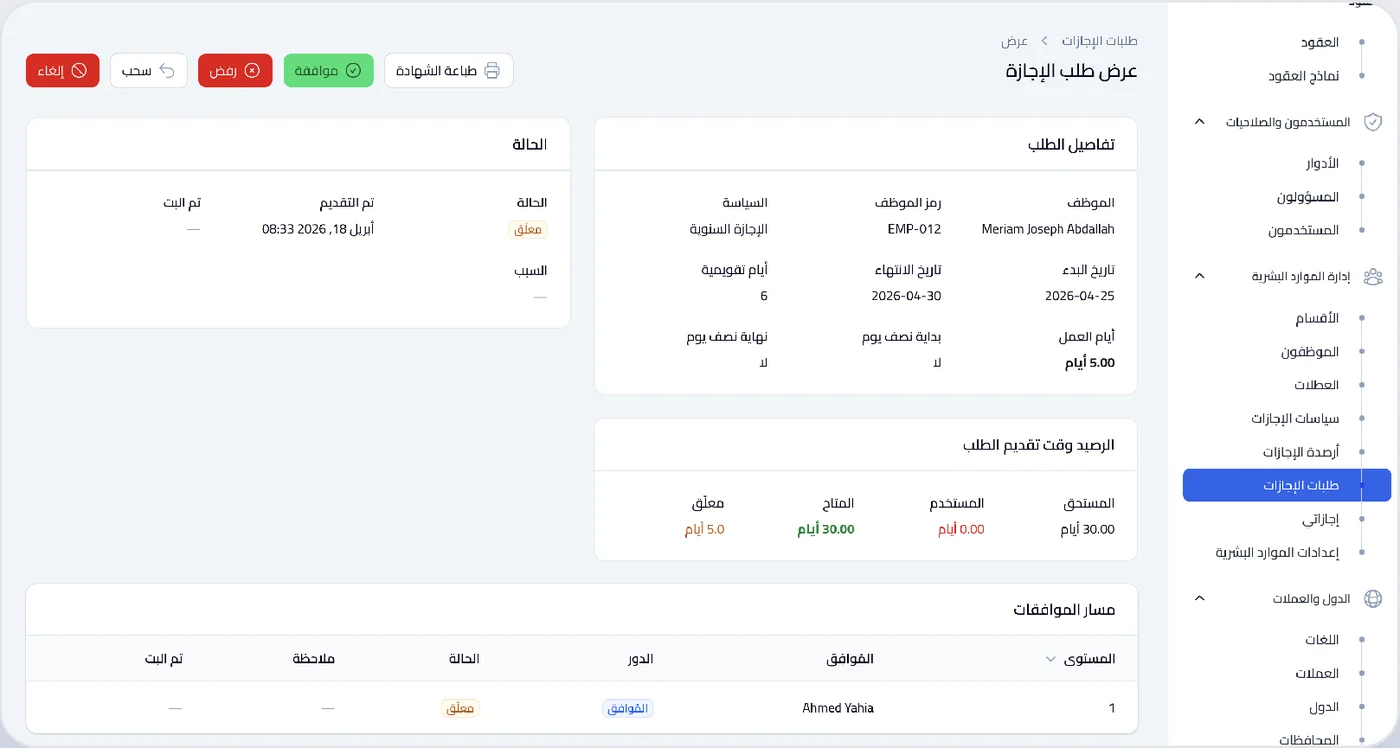Click معلّق badge in approvals table row
Screen dimensions: 1400x748
461,708
